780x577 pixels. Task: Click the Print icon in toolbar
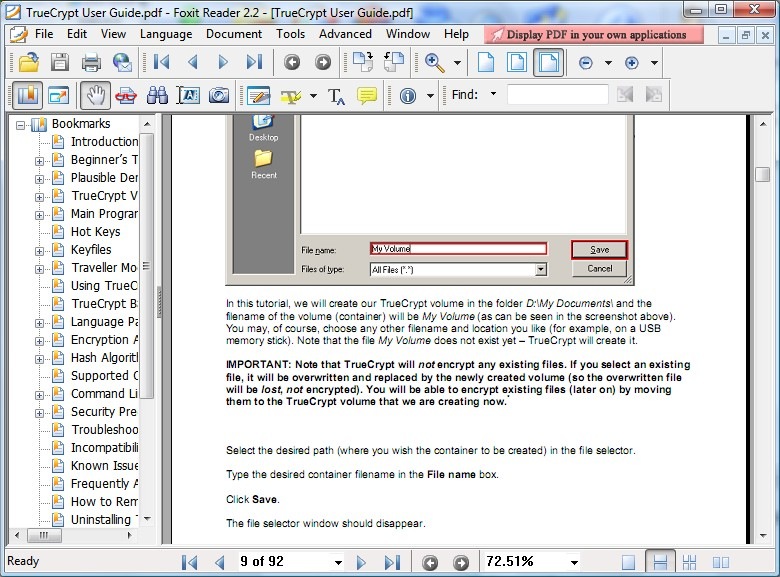coord(91,62)
